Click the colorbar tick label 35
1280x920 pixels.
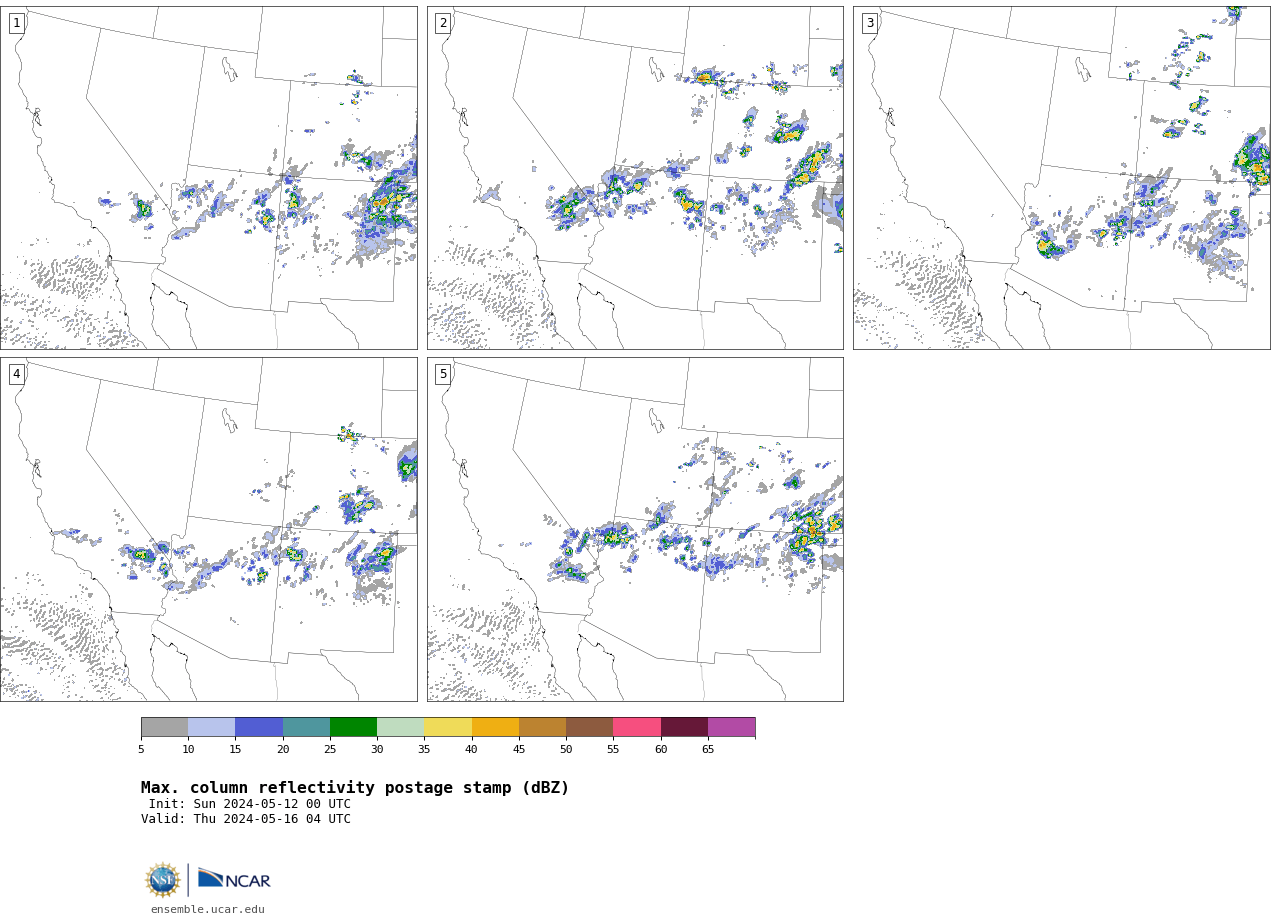[x=424, y=749]
